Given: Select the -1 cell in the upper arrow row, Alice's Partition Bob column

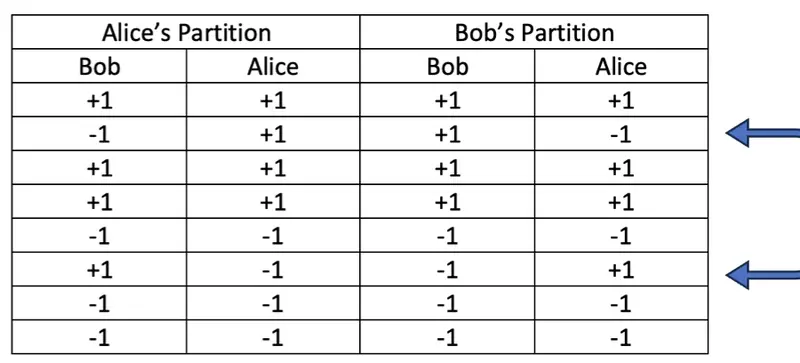Looking at the screenshot, I should [x=99, y=134].
